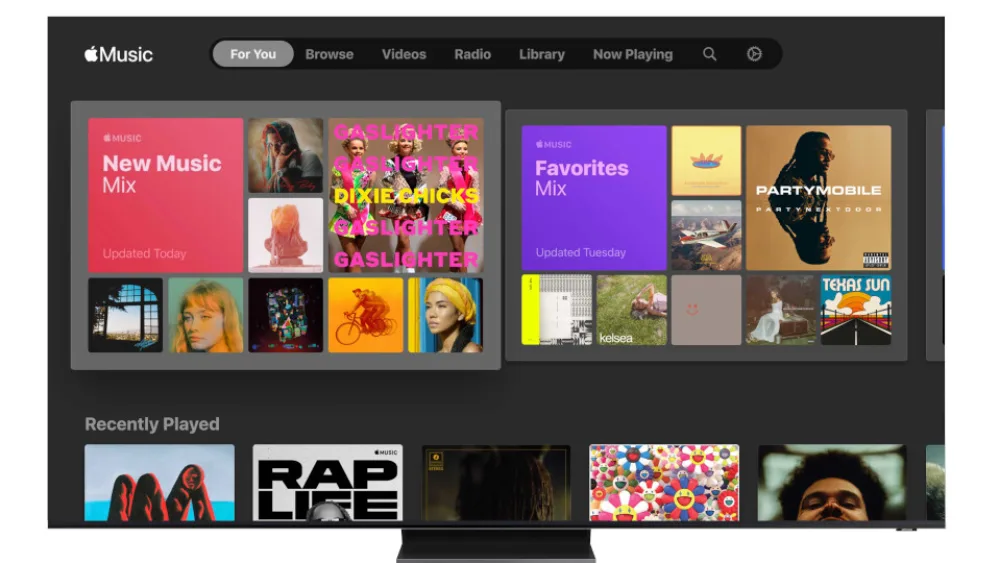Screen dimensions: 1000x563
Task: Open the yellow stripe grayscale album cover
Action: pos(557,310)
